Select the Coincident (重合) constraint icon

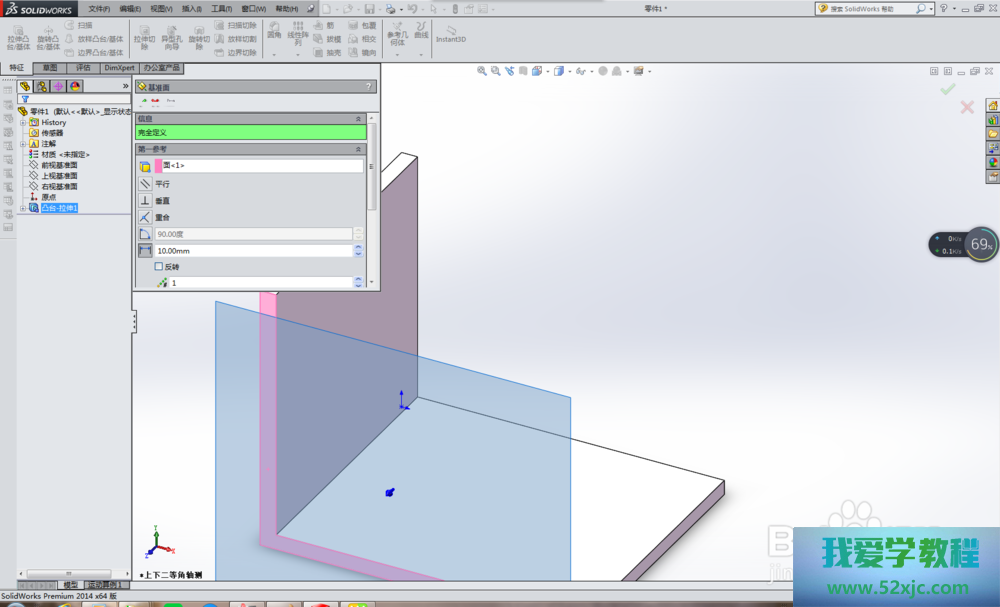(x=145, y=217)
